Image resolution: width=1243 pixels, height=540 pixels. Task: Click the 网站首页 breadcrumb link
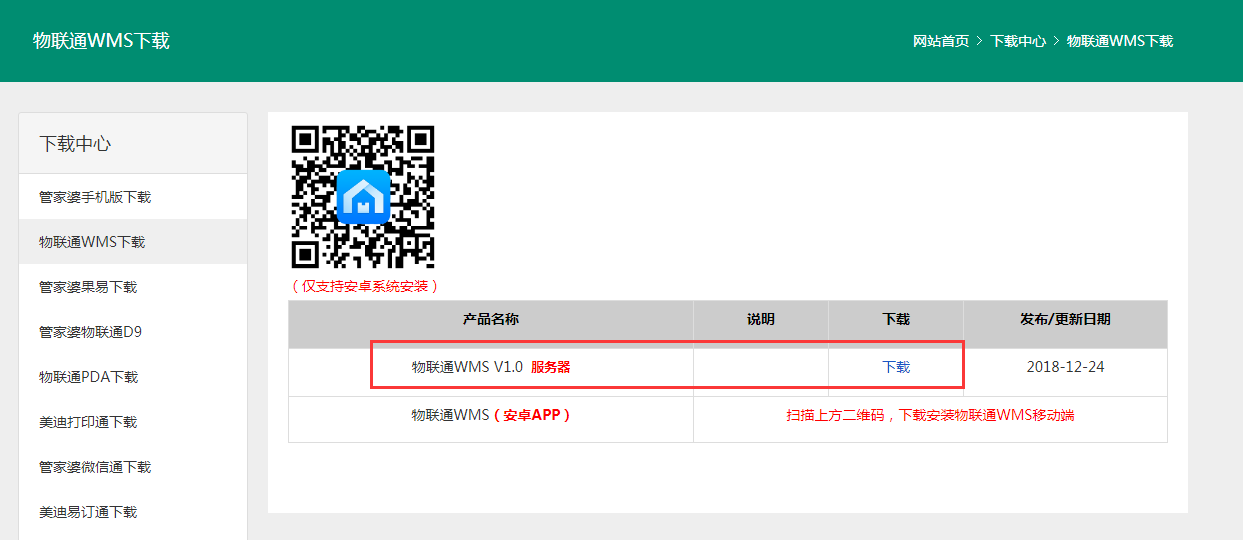point(941,41)
